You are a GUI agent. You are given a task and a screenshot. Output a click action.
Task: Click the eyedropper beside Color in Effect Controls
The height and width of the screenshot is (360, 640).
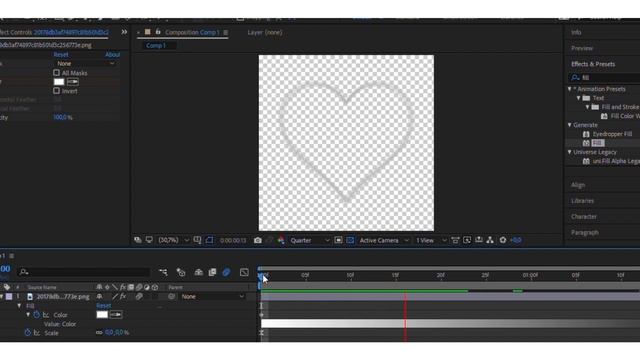72,82
